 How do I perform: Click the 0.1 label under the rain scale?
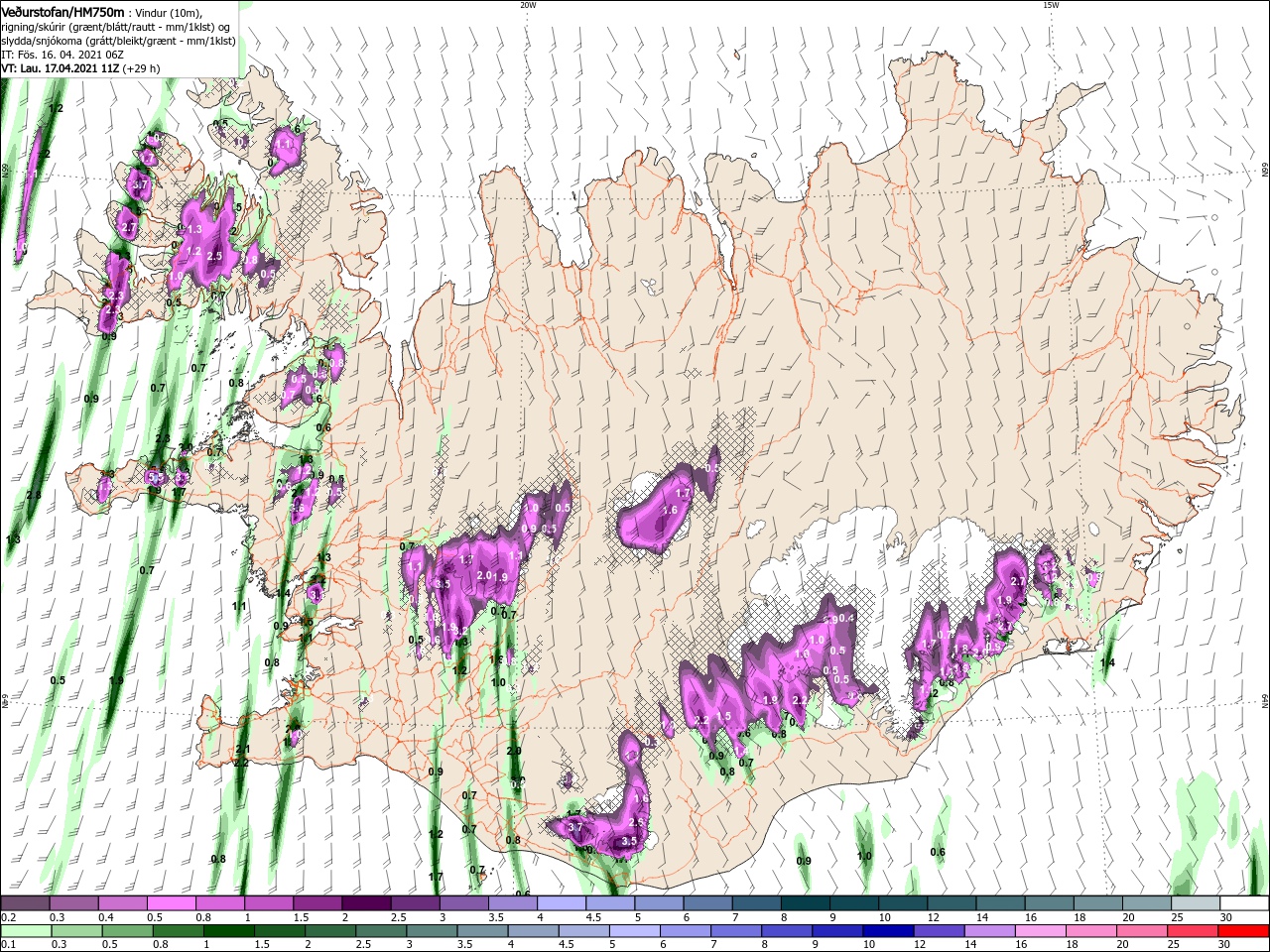click(8, 945)
